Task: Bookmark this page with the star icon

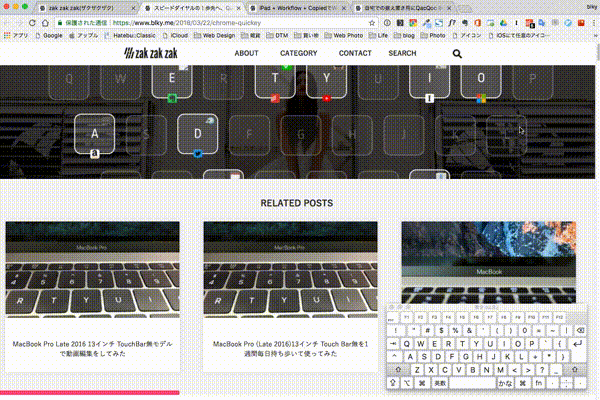Action: 372,23
